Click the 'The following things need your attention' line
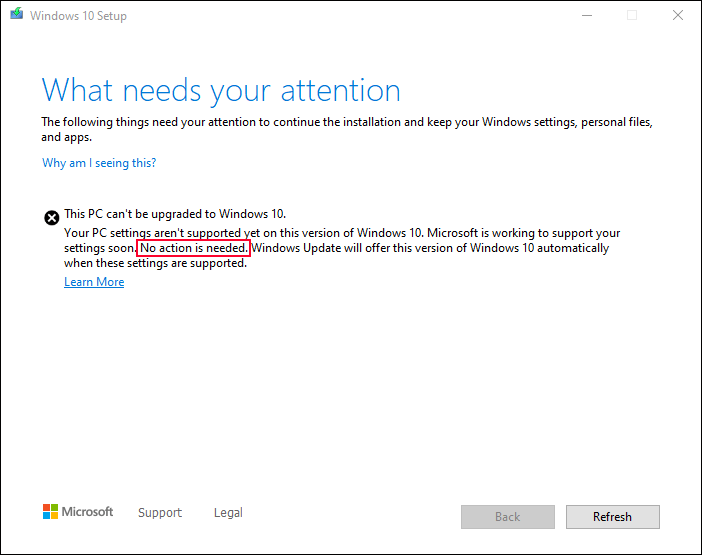The height and width of the screenshot is (555, 702). [x=347, y=122]
